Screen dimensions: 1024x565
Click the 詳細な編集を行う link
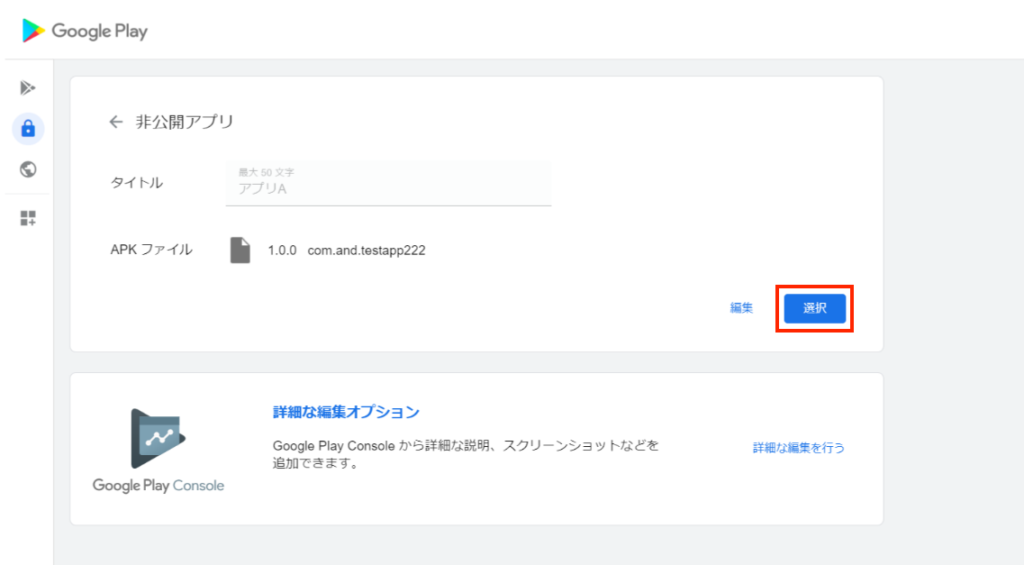798,448
